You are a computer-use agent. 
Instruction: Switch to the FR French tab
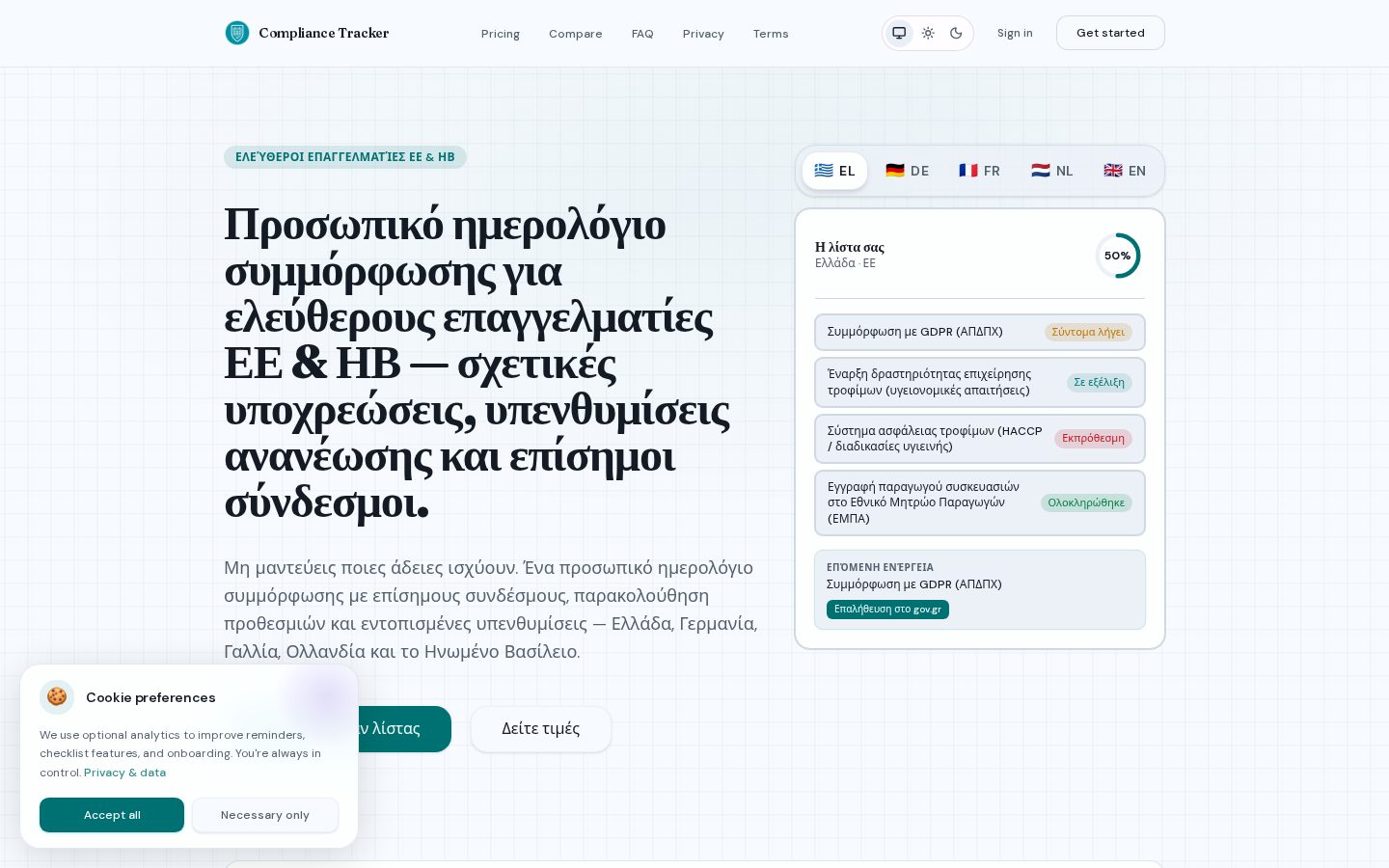coord(979,171)
